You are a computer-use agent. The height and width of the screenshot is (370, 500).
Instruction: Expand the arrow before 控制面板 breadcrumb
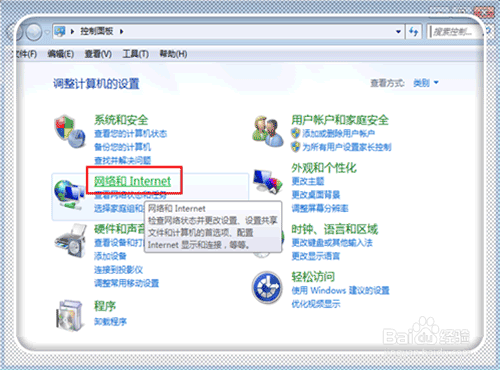point(72,31)
